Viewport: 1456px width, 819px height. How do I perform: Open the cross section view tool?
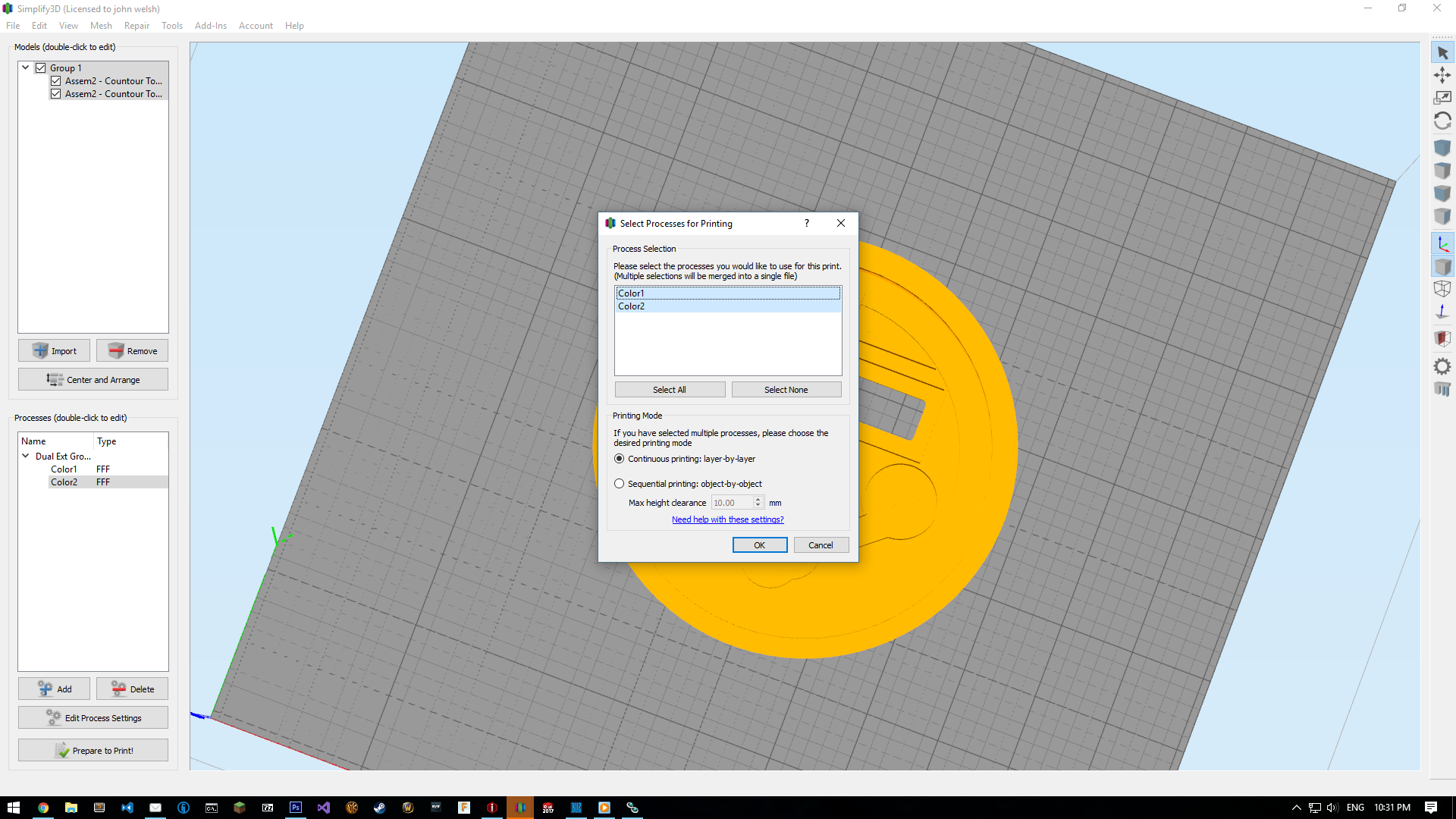pos(1442,339)
